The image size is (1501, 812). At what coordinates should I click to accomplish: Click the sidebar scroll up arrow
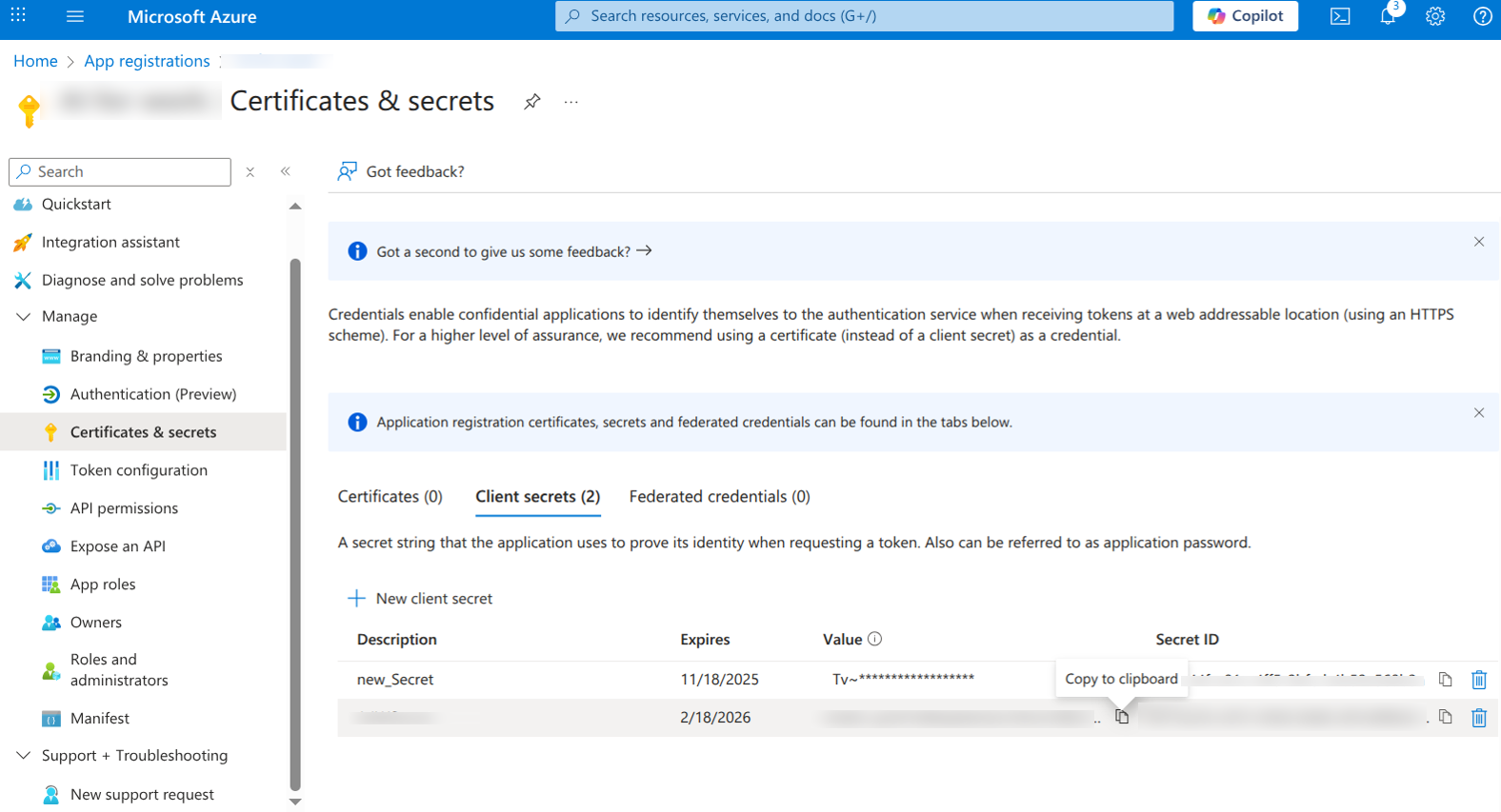[x=295, y=206]
